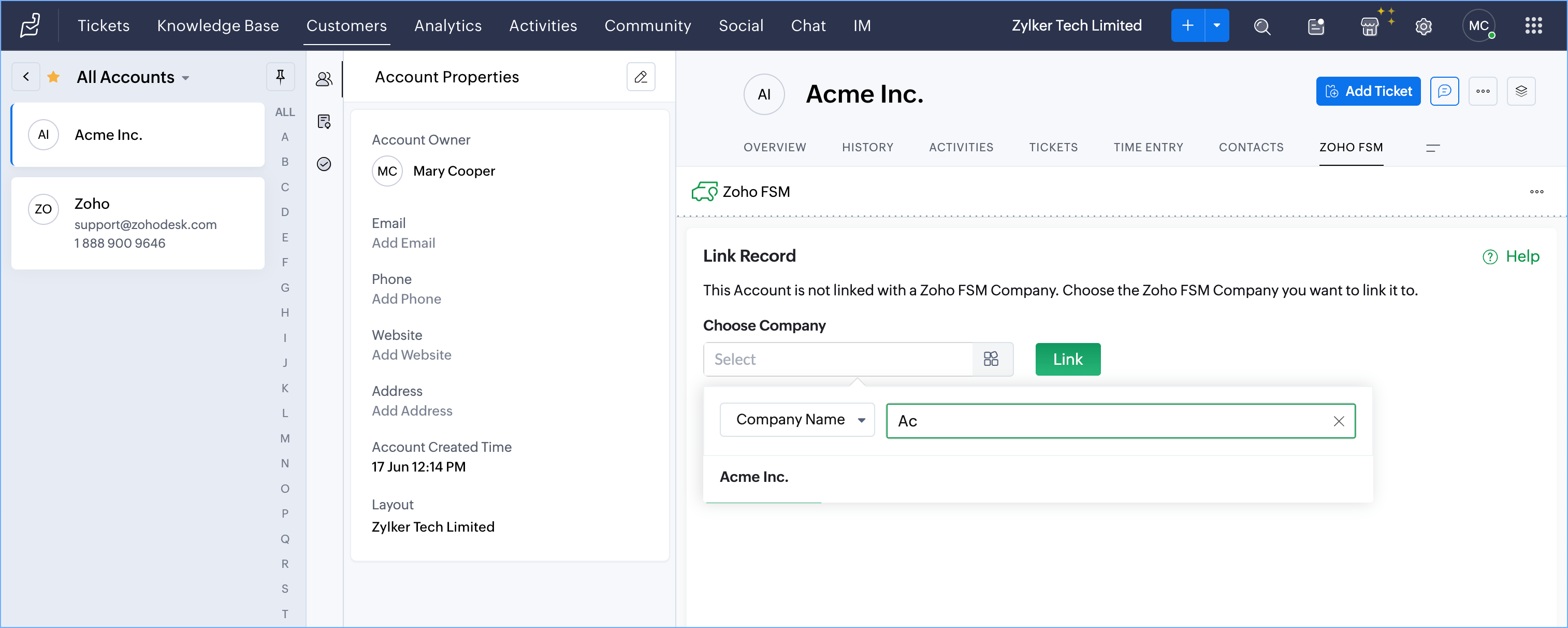Open the Help link in Link Record
The image size is (1568, 628).
[x=1511, y=256]
